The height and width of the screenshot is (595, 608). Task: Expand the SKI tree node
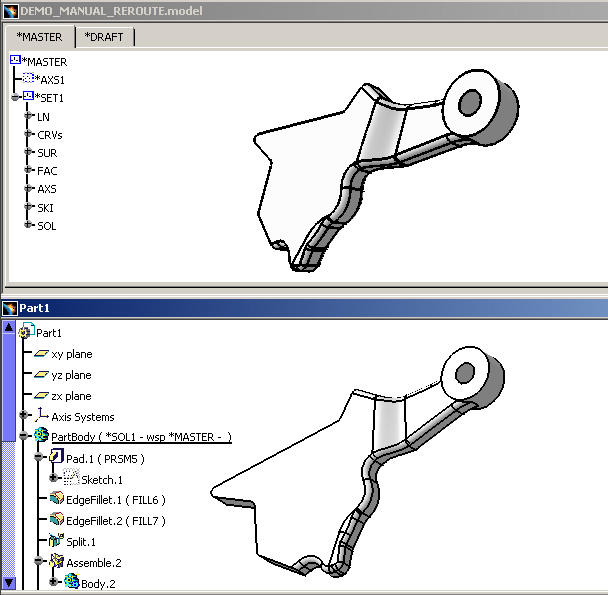28,206
